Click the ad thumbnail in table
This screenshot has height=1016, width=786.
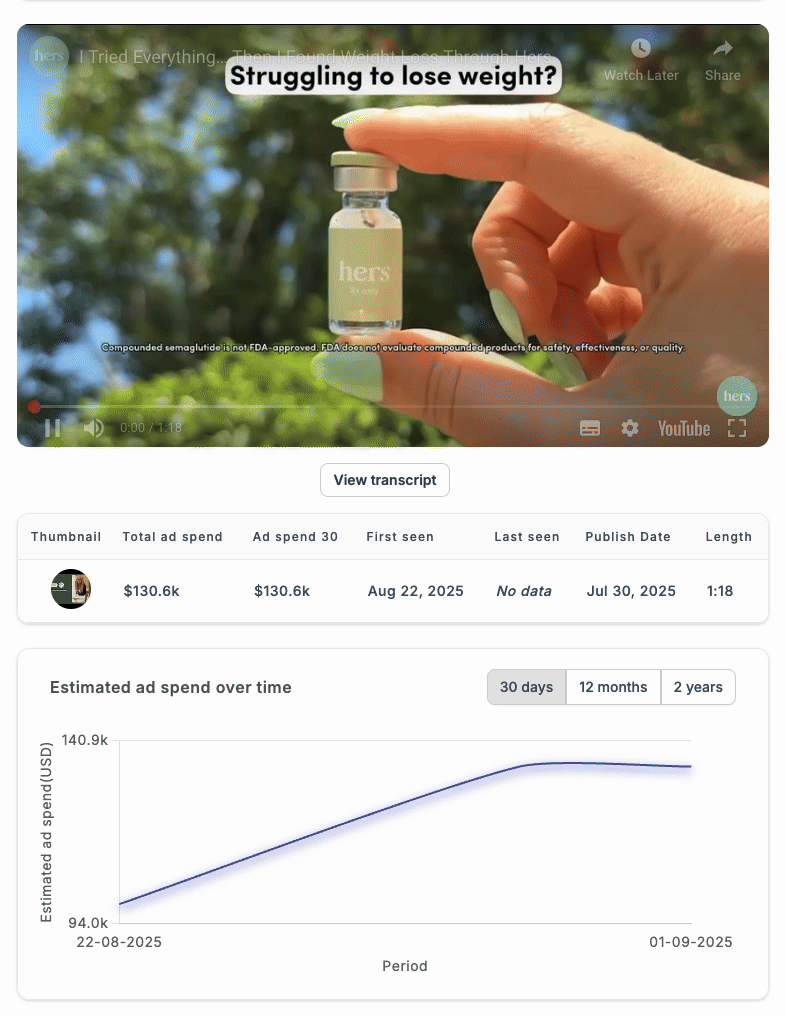pyautogui.click(x=71, y=589)
